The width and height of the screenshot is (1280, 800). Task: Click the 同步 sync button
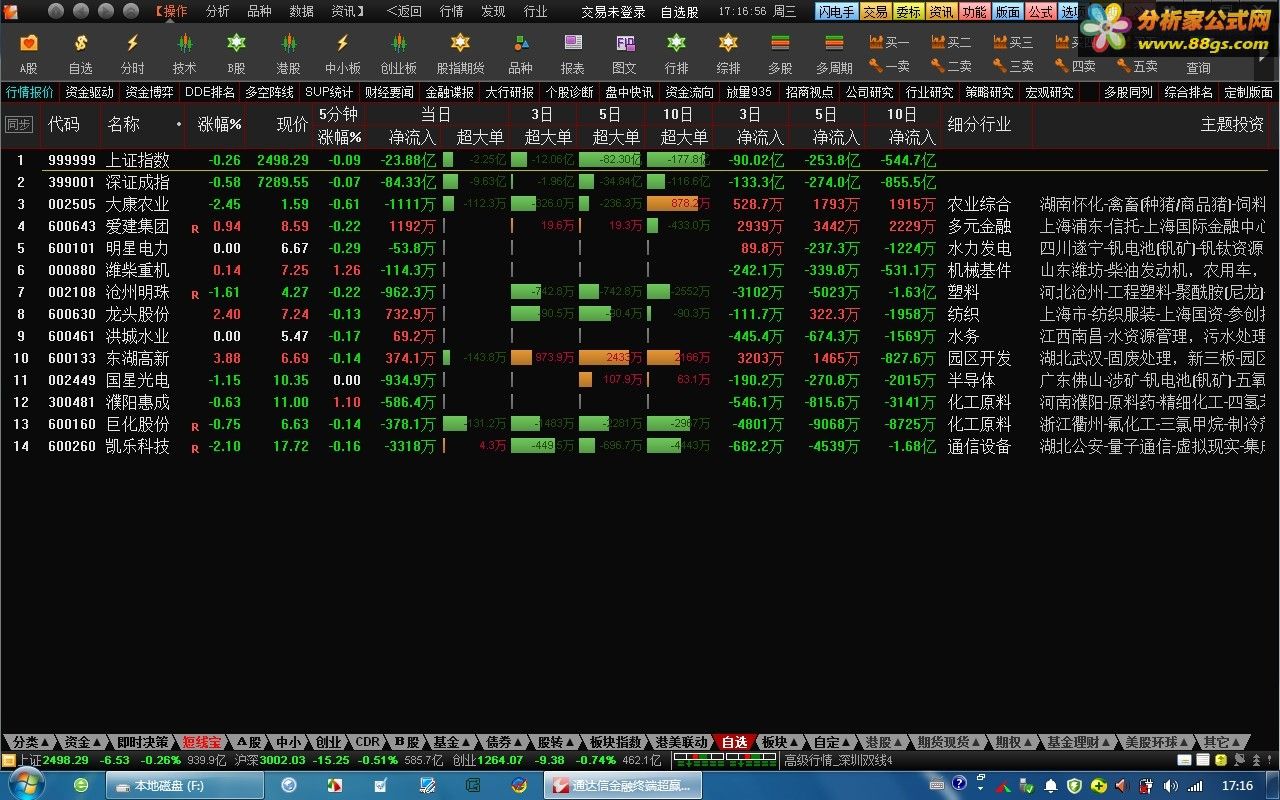(x=19, y=125)
